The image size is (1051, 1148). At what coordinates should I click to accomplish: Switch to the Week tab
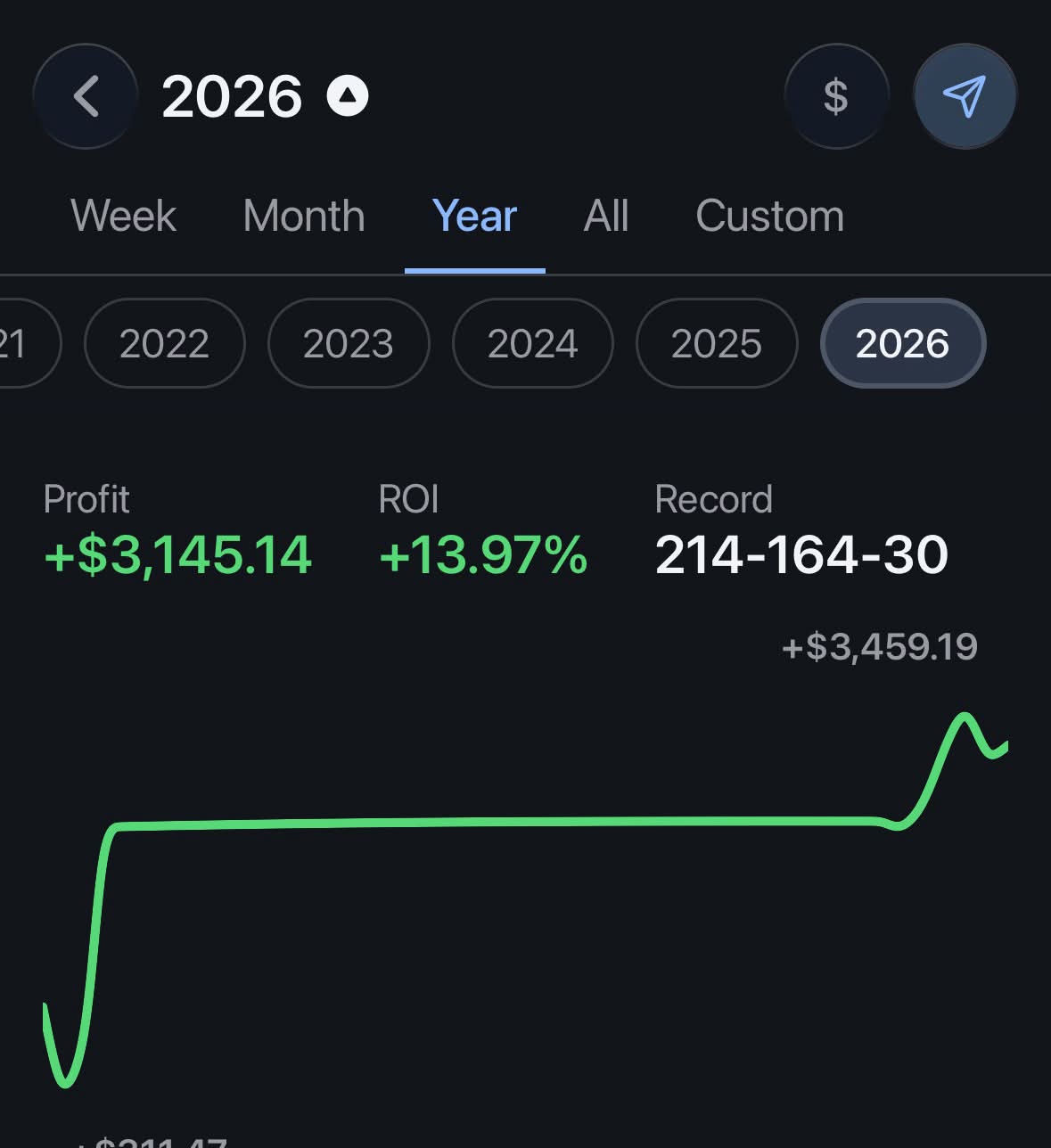[123, 216]
